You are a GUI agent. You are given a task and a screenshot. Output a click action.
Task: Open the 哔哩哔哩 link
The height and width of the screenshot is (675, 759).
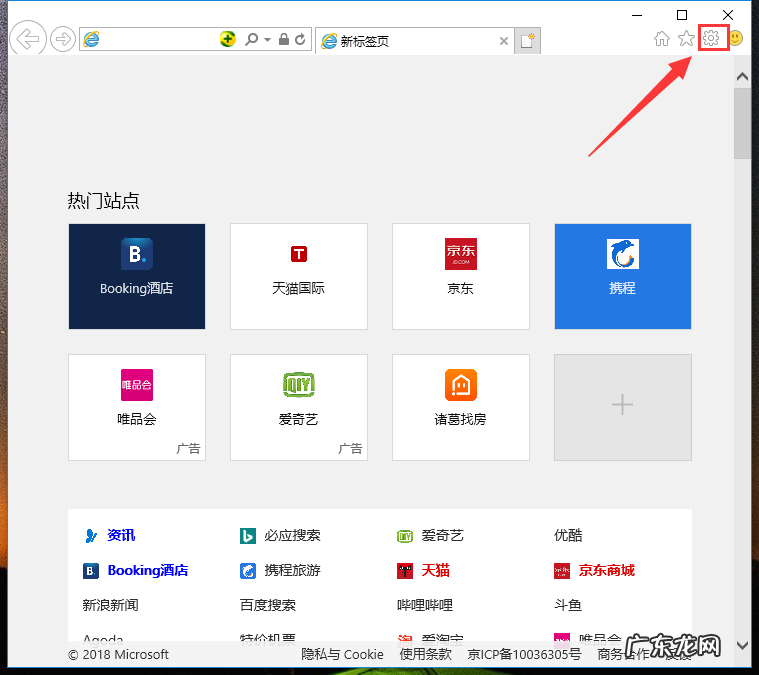pos(425,605)
